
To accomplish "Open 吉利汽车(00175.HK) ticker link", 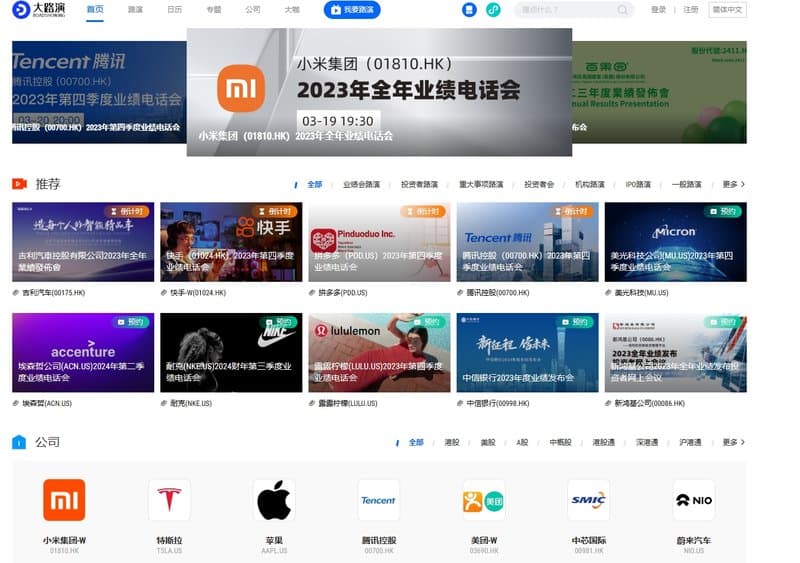I will (x=53, y=293).
